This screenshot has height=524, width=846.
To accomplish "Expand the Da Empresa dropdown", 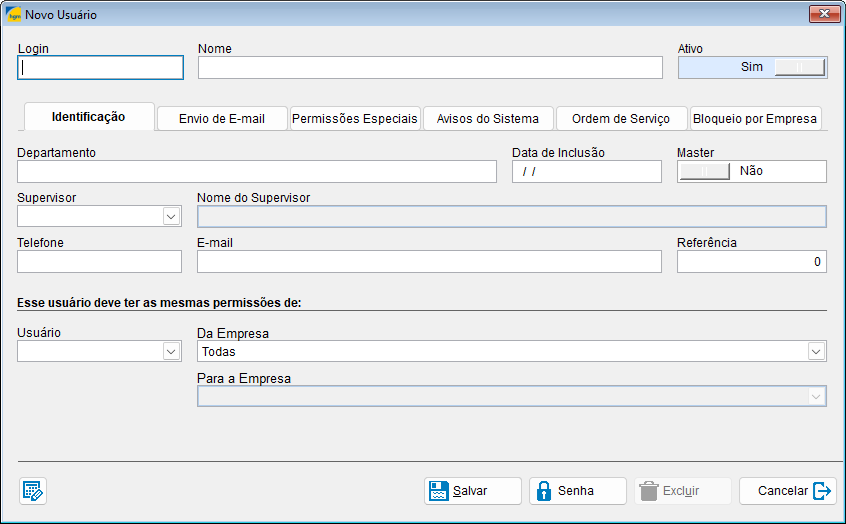I will (x=816, y=351).
